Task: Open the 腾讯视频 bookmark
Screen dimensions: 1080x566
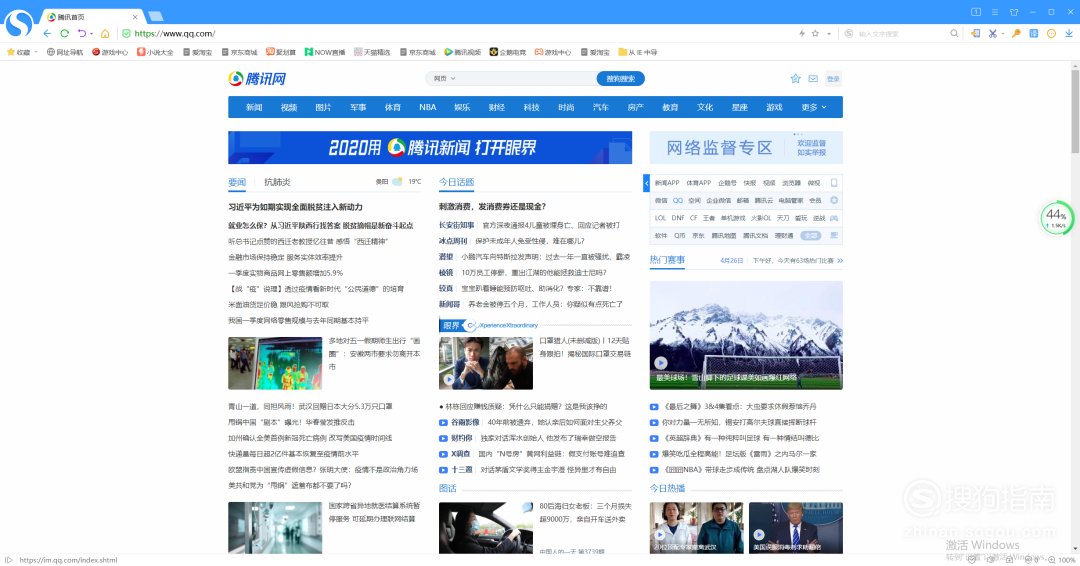Action: click(x=463, y=52)
